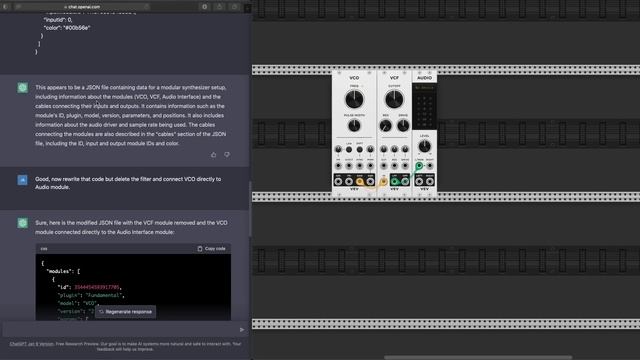The image size is (640, 360).
Task: Click the RIGHT input jack on Audio
Action: [x=430, y=166]
